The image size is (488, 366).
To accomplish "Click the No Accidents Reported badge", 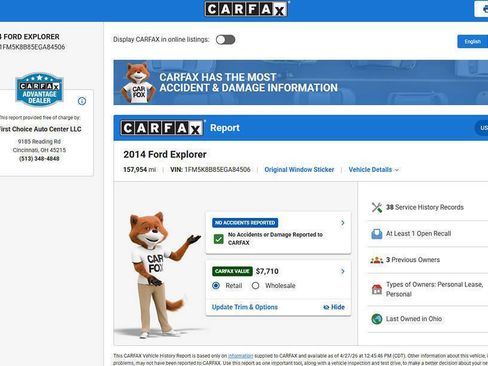I will click(245, 223).
